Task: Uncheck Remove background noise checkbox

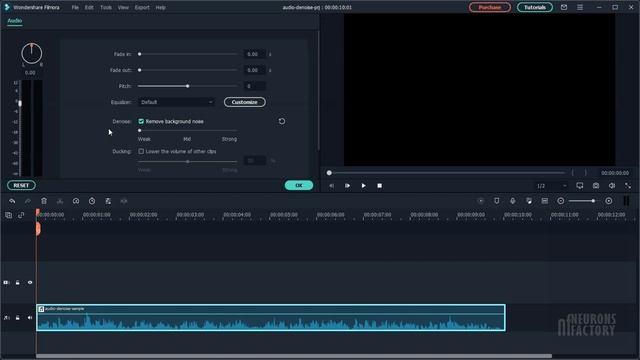Action: 141,121
